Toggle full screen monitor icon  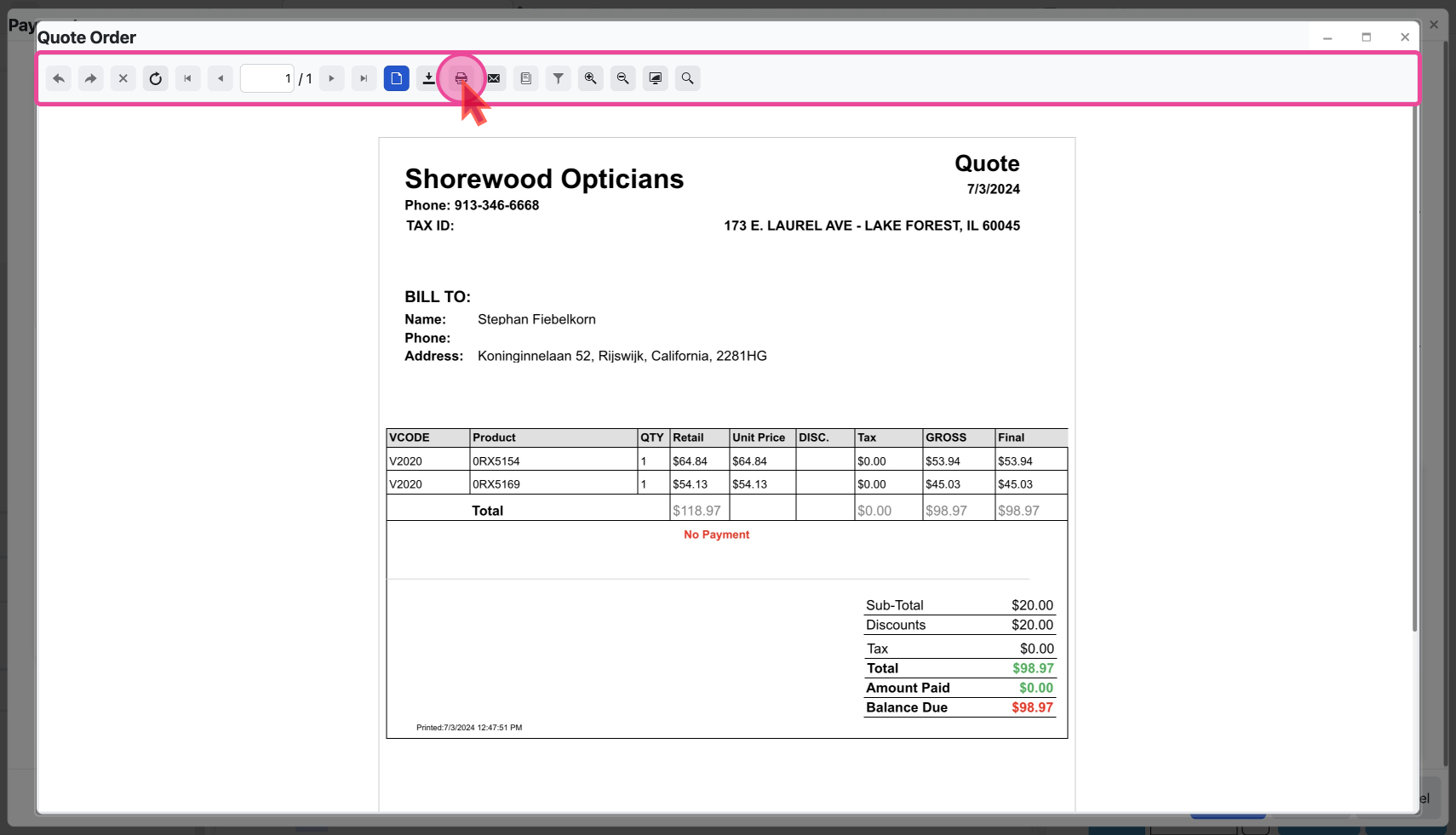[656, 78]
